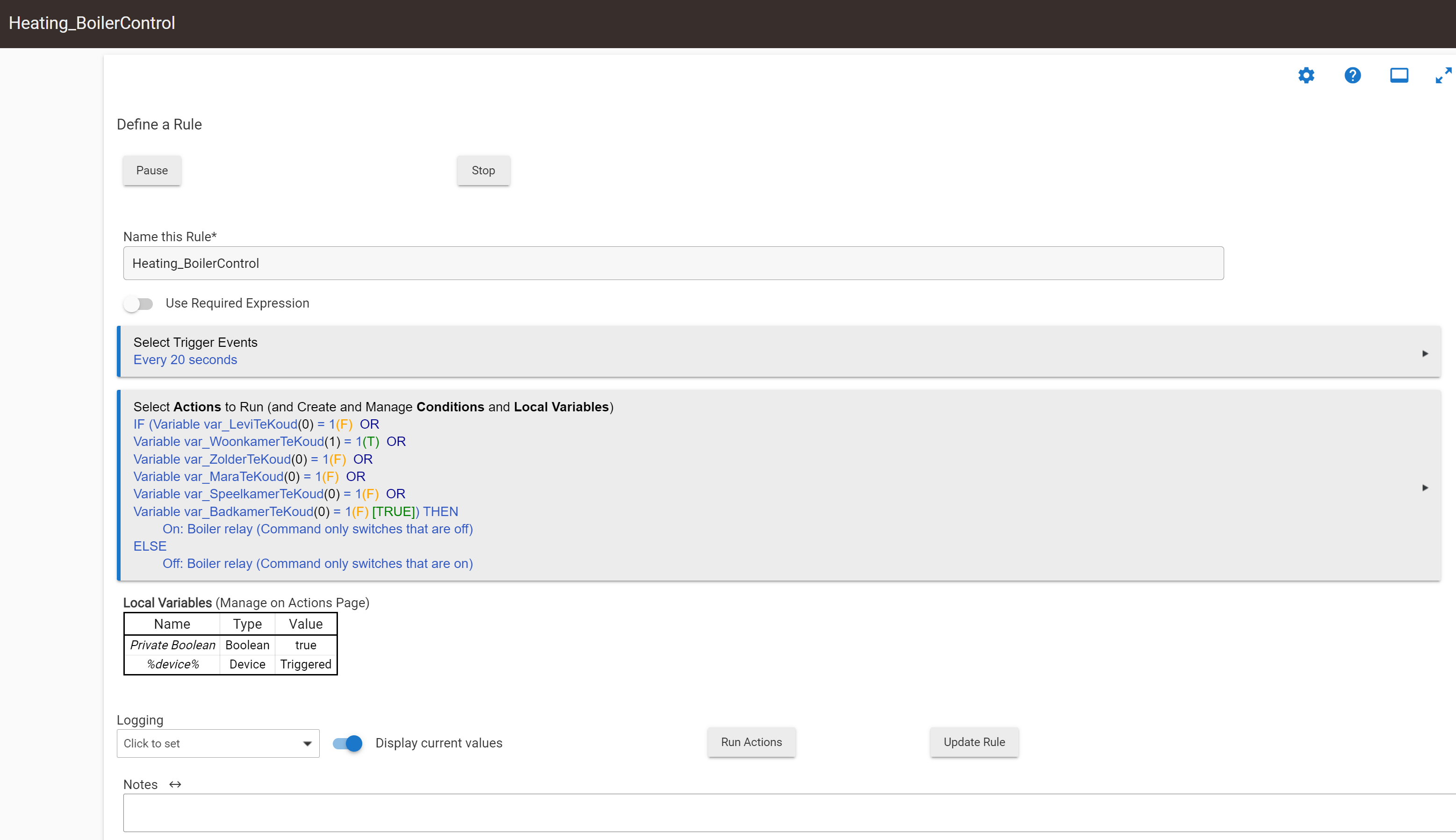Click the display monitor icon
Viewport: 1456px width, 840px height.
point(1399,76)
